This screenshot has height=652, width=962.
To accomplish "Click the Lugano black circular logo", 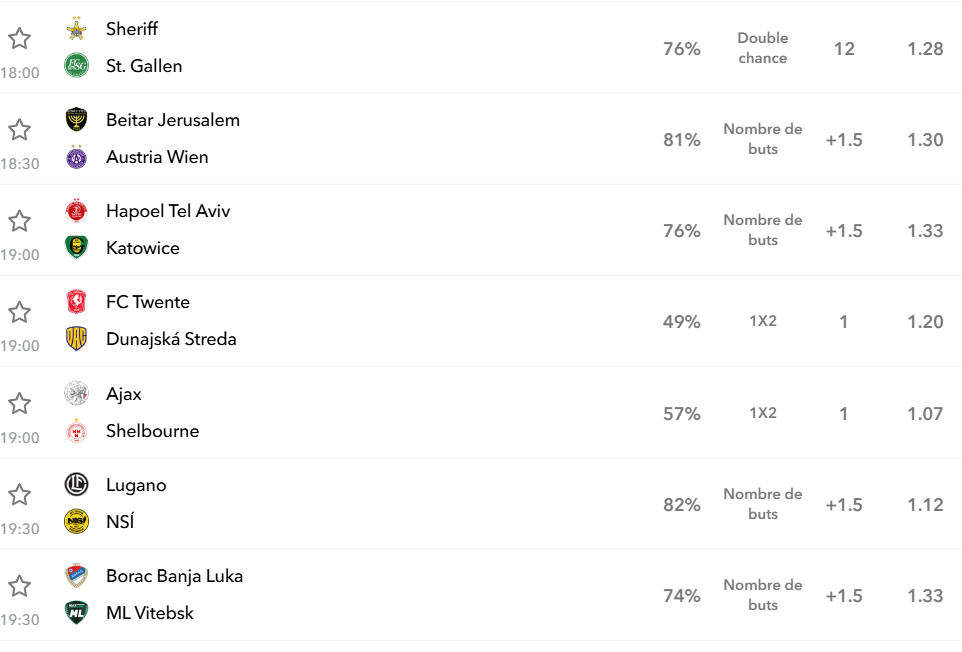I will pos(77,485).
